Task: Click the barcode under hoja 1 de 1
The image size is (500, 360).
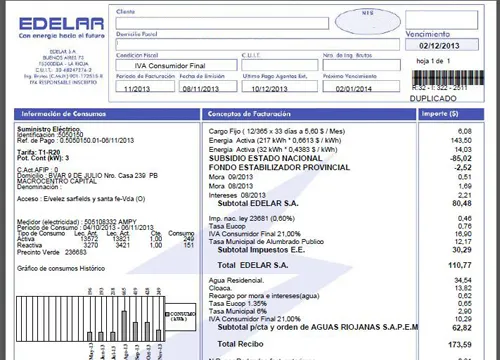Action: (x=448, y=78)
